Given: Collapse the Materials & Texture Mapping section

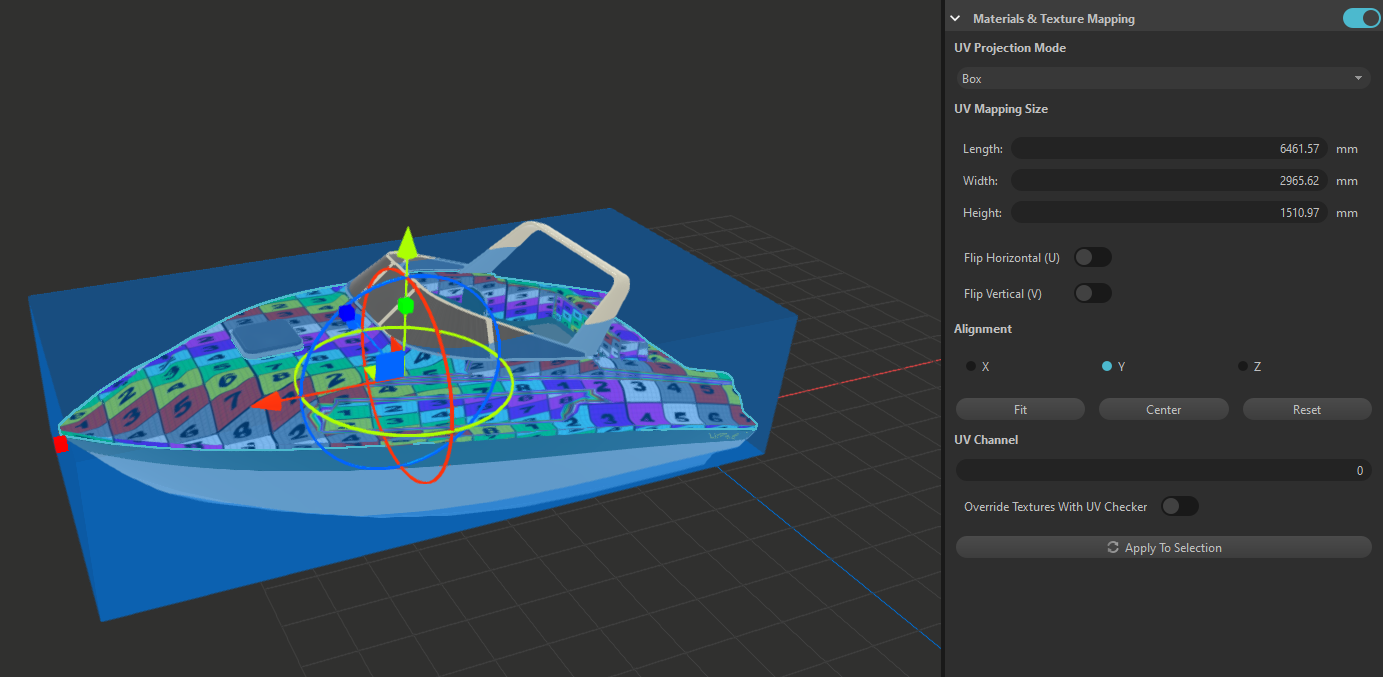Looking at the screenshot, I should pos(955,19).
